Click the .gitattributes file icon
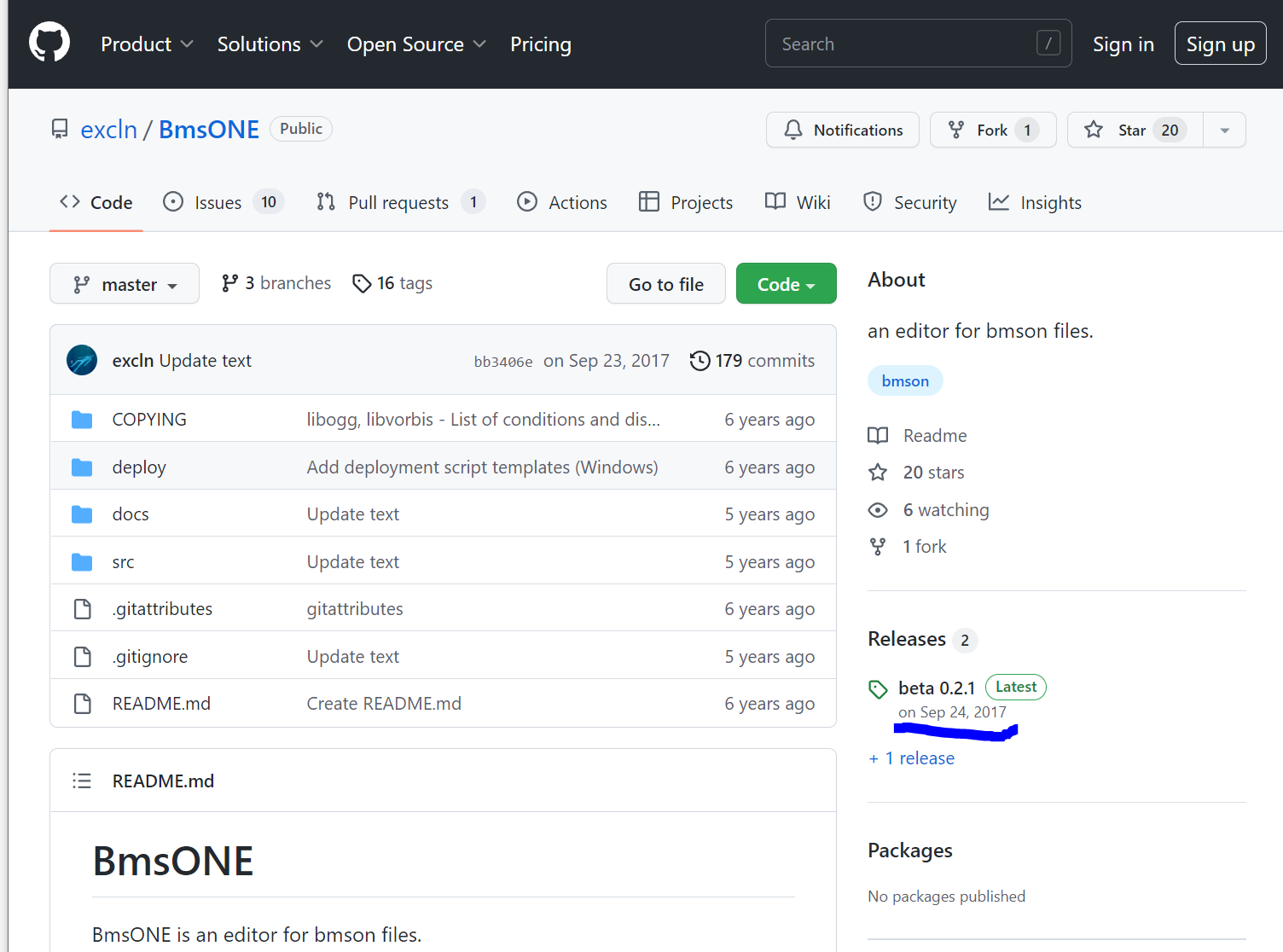This screenshot has height=952, width=1283. (x=83, y=609)
